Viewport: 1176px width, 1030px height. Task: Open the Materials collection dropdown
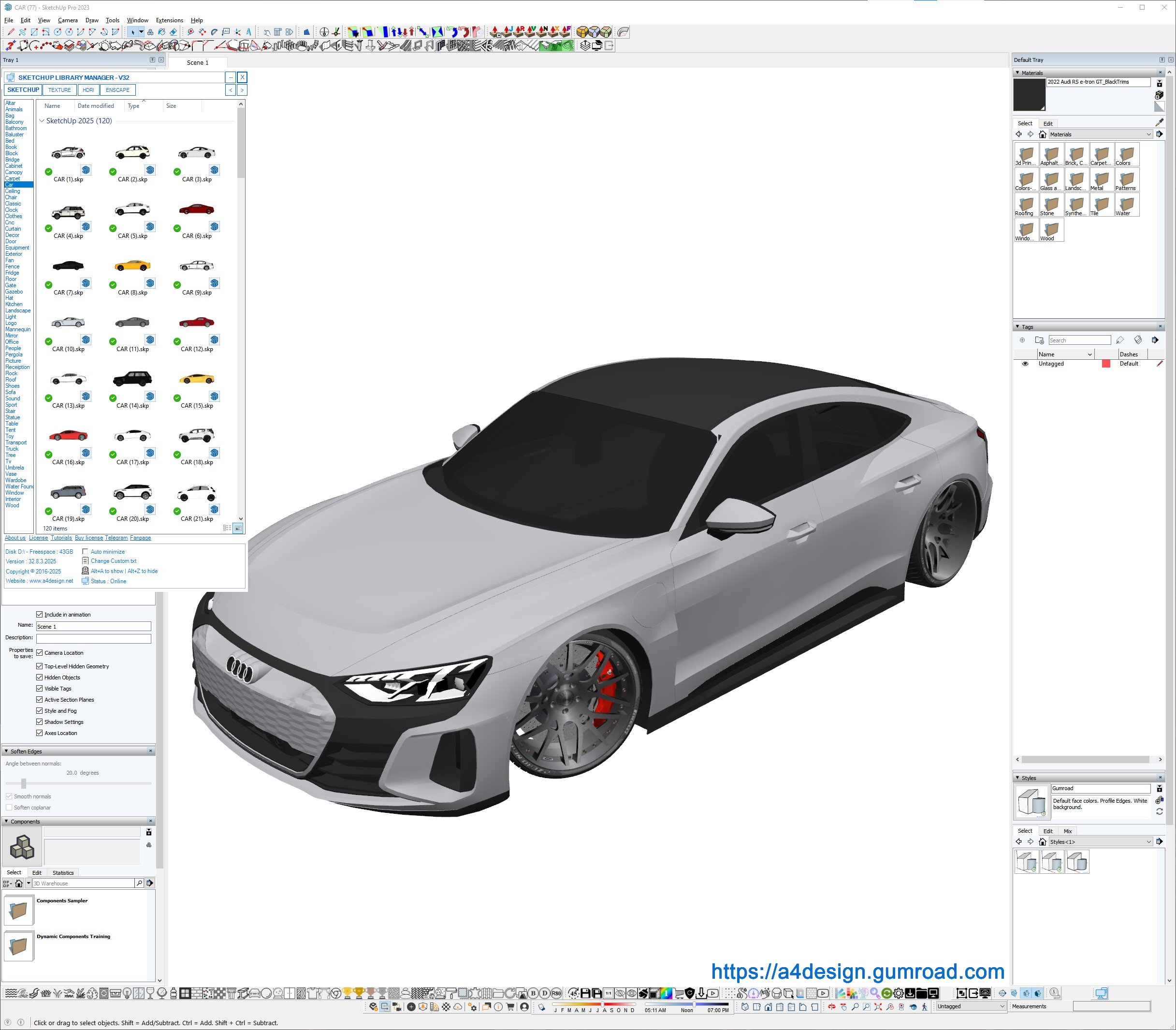[x=1148, y=134]
